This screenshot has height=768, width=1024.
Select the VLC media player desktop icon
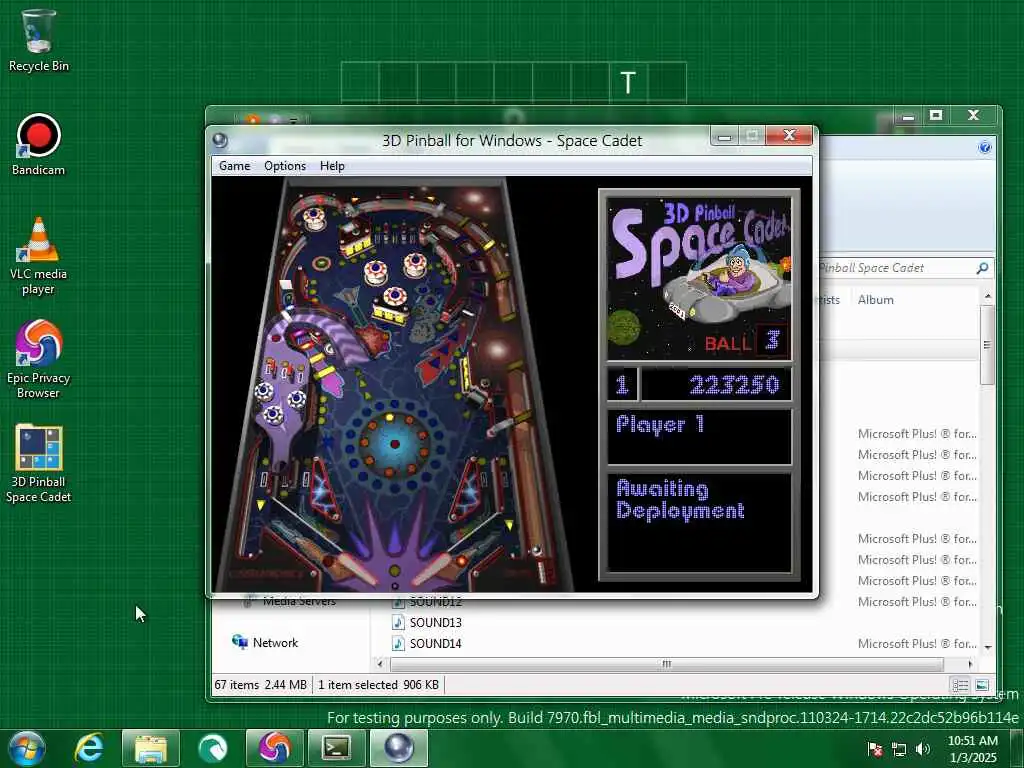[39, 256]
